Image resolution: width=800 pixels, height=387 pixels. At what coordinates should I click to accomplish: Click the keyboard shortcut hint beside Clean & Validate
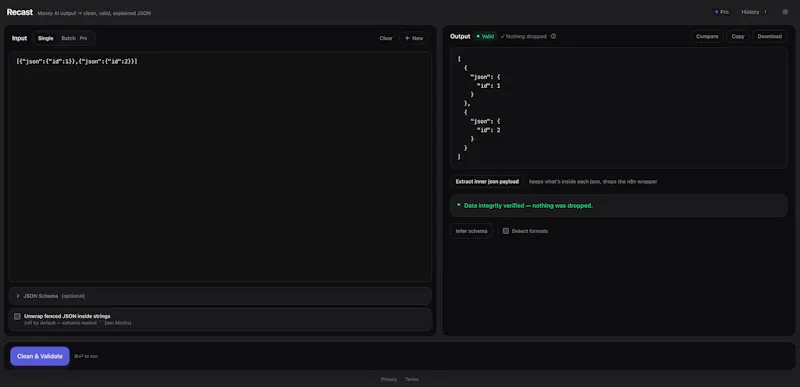click(86, 356)
